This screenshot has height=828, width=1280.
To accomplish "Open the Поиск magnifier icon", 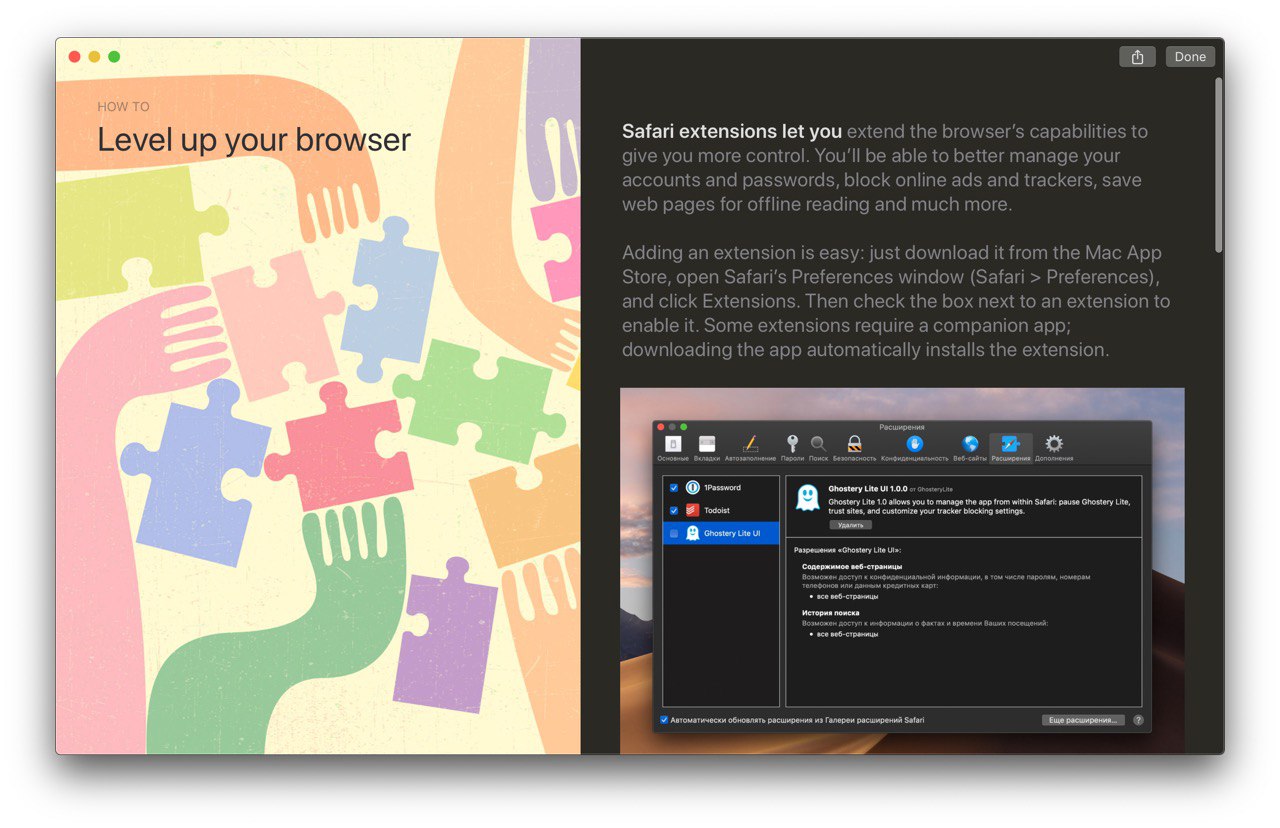I will coord(818,443).
